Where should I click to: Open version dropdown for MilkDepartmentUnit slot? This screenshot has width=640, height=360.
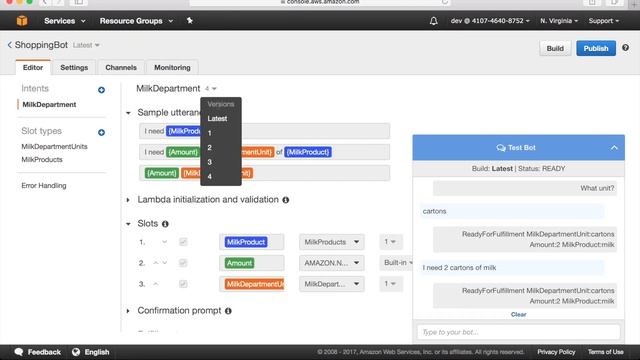click(x=390, y=284)
